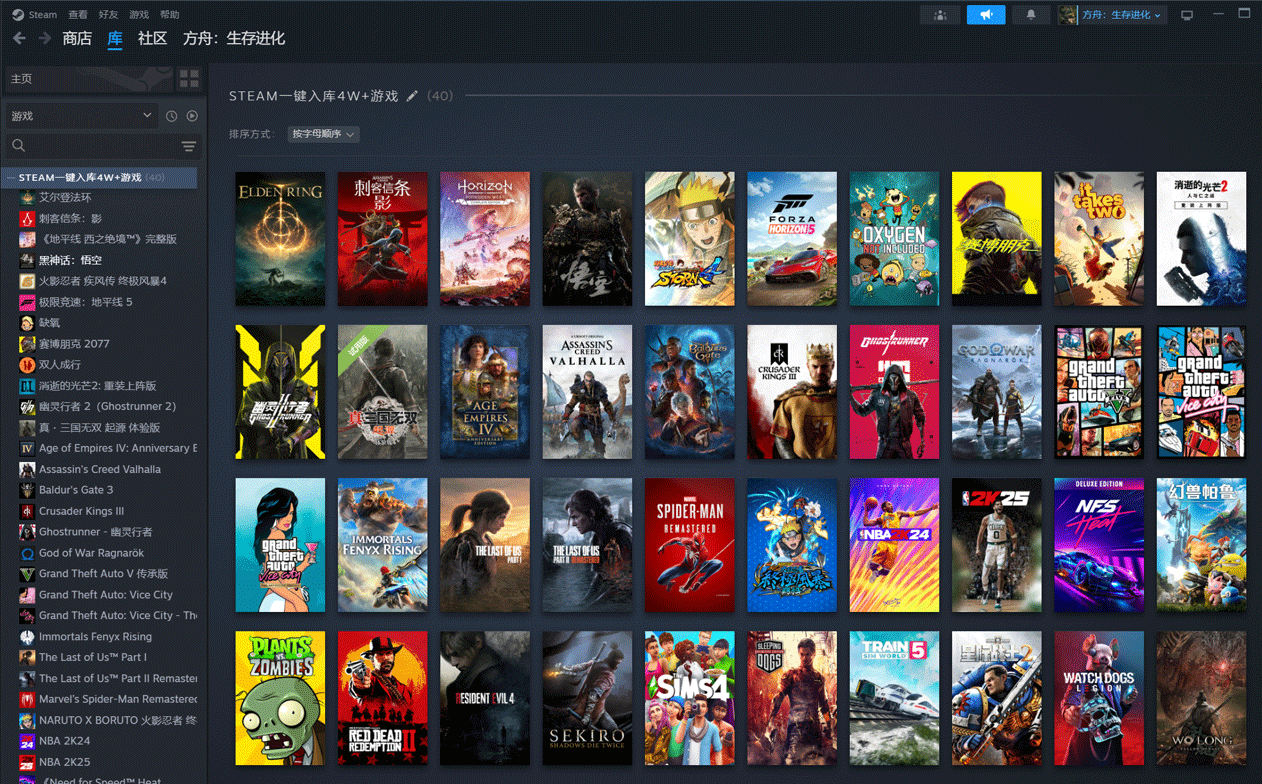Viewport: 1262px width, 784px height.
Task: Expand the 按字母顺序 sort order dropdown
Action: 323,134
